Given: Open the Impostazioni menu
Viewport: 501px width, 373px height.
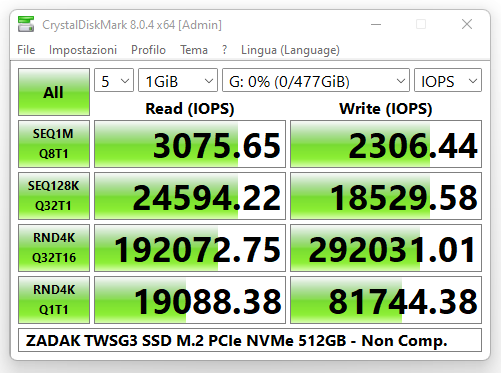Looking at the screenshot, I should click(x=83, y=50).
